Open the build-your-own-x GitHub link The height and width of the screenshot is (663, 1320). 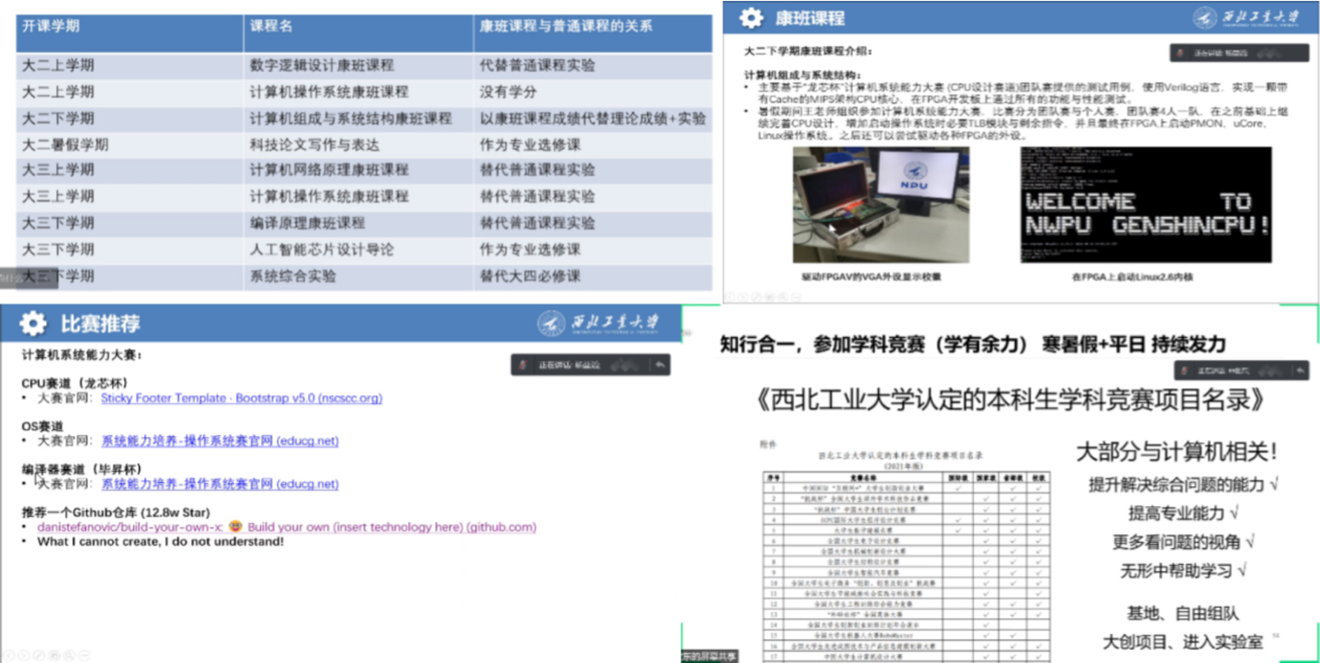[x=286, y=527]
